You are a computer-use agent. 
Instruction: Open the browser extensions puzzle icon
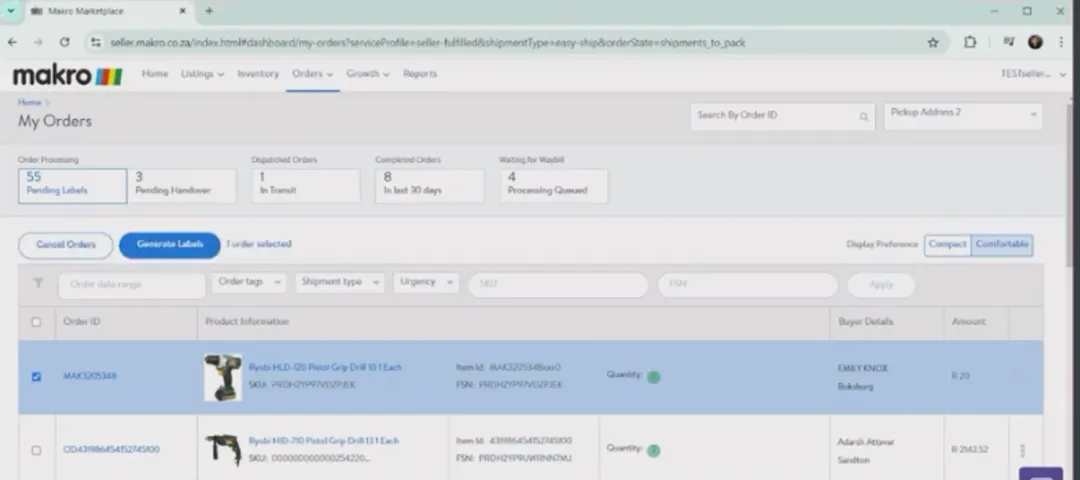click(x=970, y=43)
